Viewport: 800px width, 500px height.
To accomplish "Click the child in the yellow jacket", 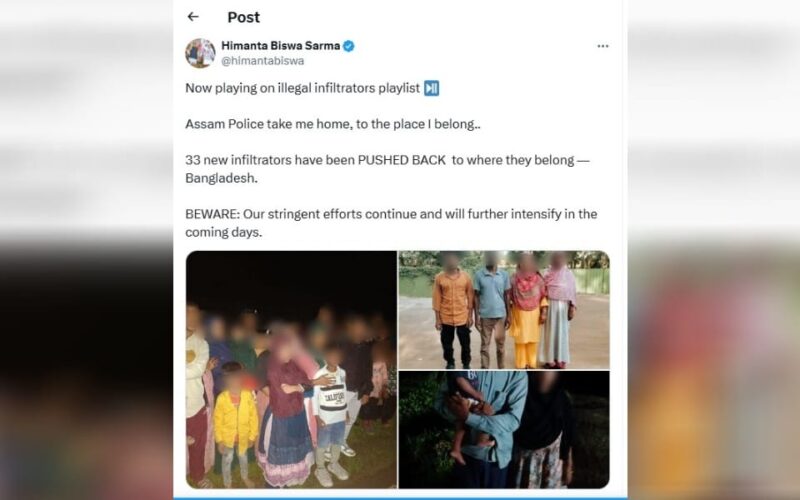I will [236, 420].
